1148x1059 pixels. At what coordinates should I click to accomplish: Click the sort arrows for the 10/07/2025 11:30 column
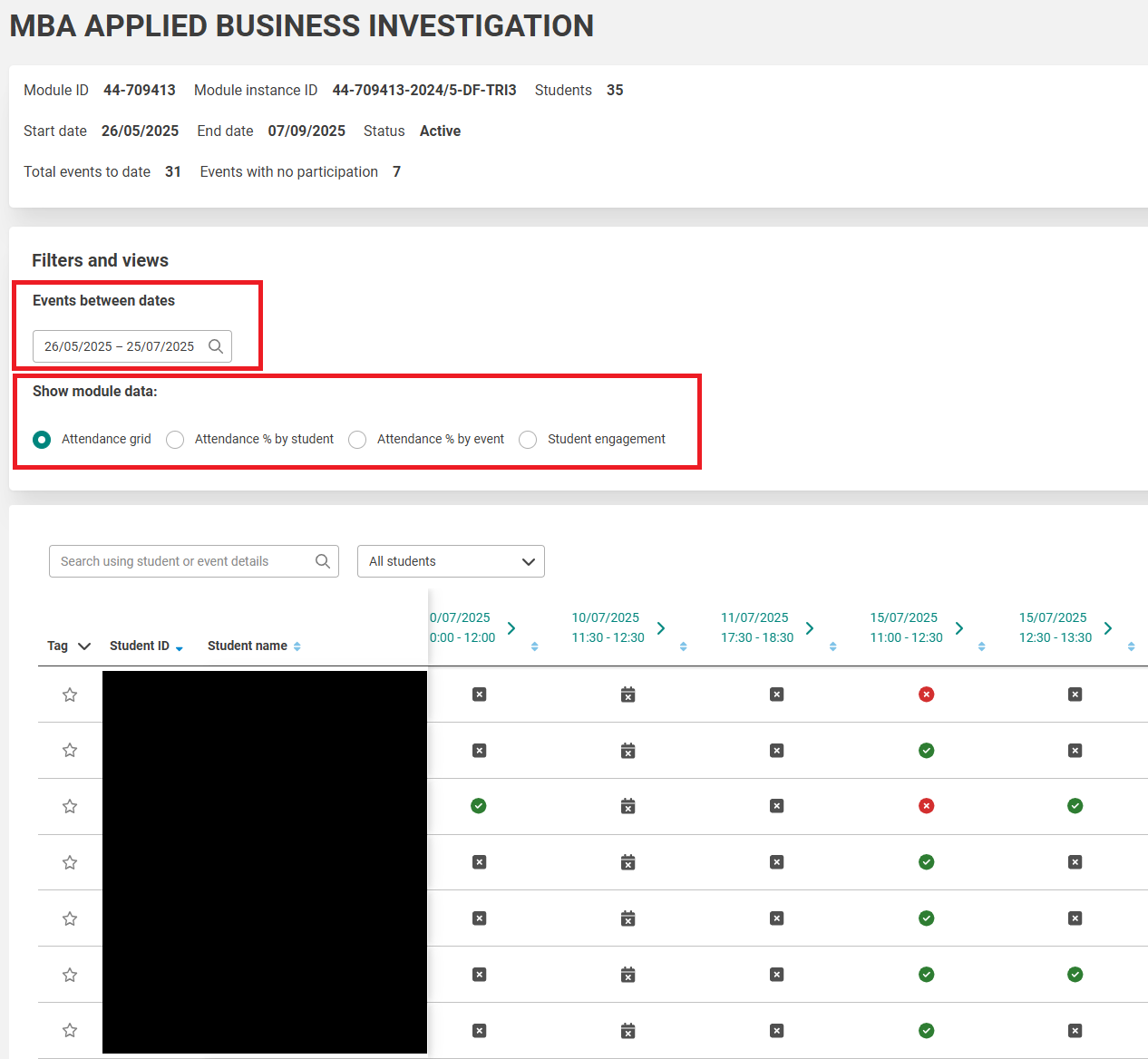pos(684,646)
